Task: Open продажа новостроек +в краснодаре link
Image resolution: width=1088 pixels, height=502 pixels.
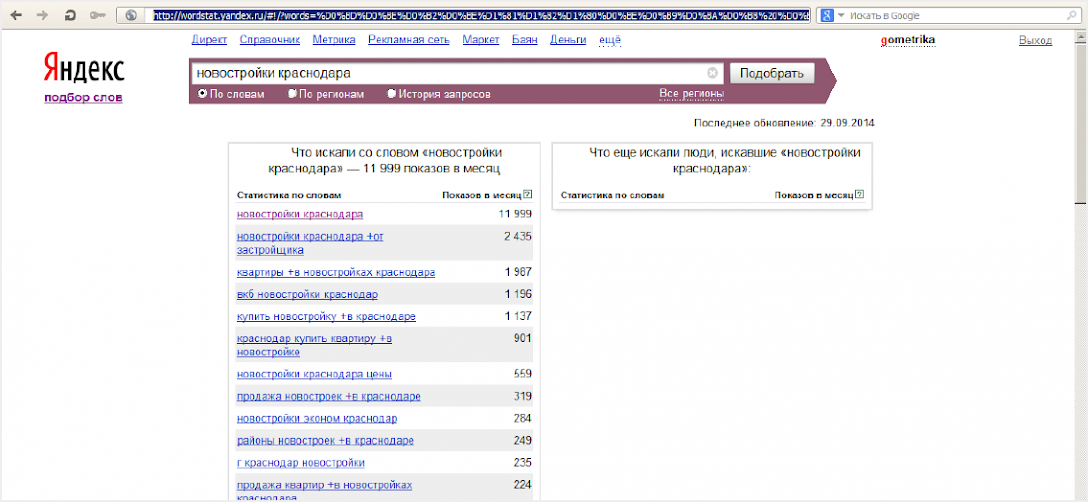Action: (x=329, y=396)
